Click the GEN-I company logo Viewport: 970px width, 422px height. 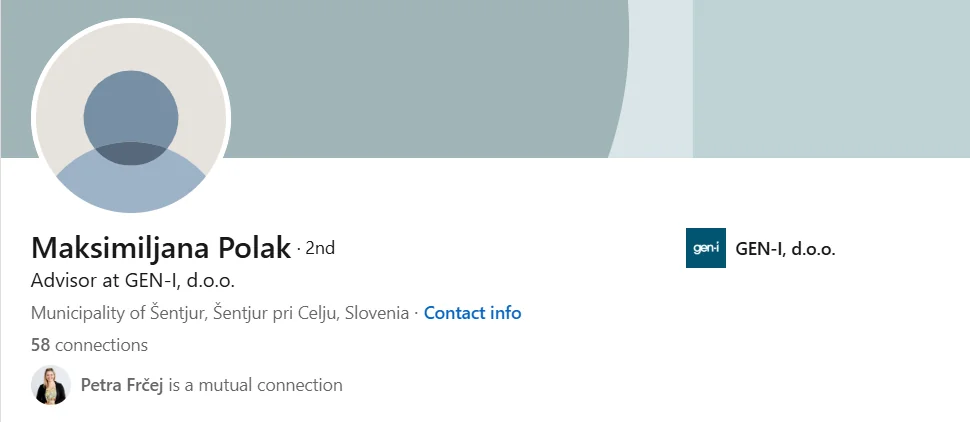[x=706, y=248]
